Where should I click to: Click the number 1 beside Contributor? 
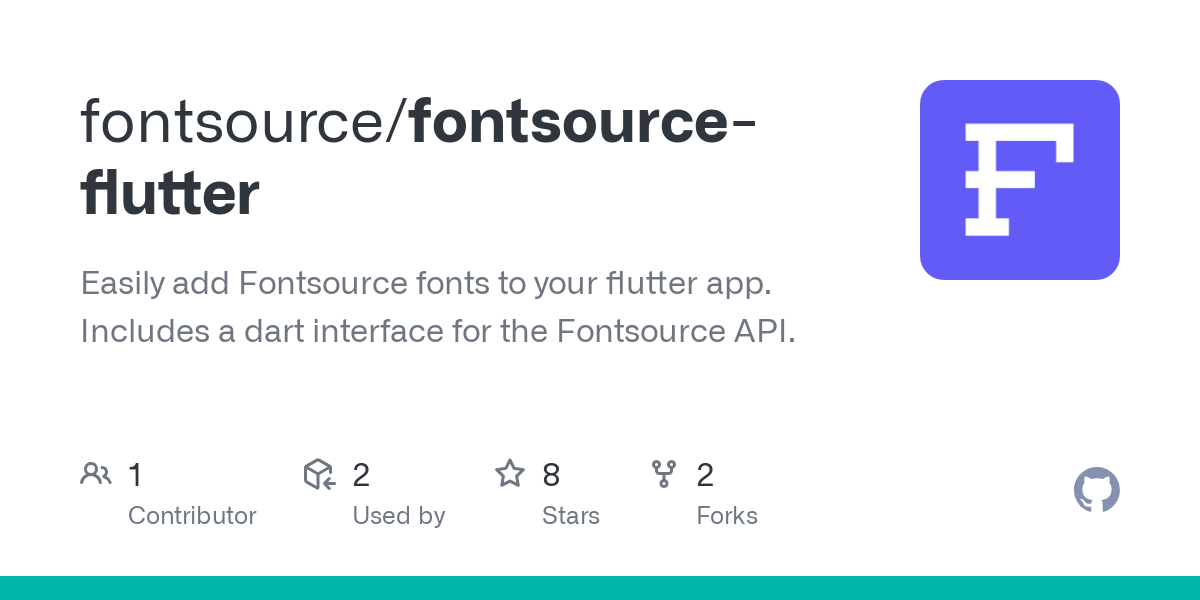tap(135, 475)
